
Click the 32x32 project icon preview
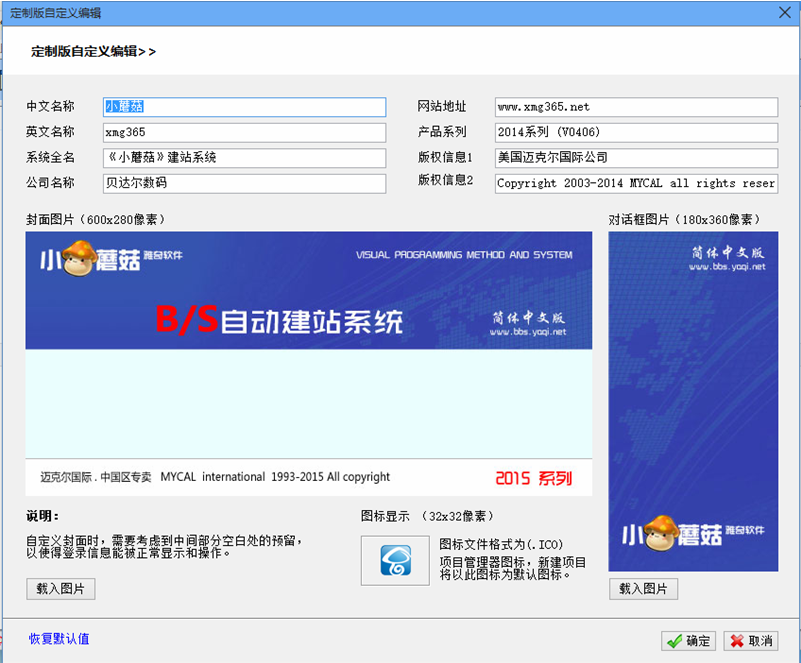click(x=395, y=560)
